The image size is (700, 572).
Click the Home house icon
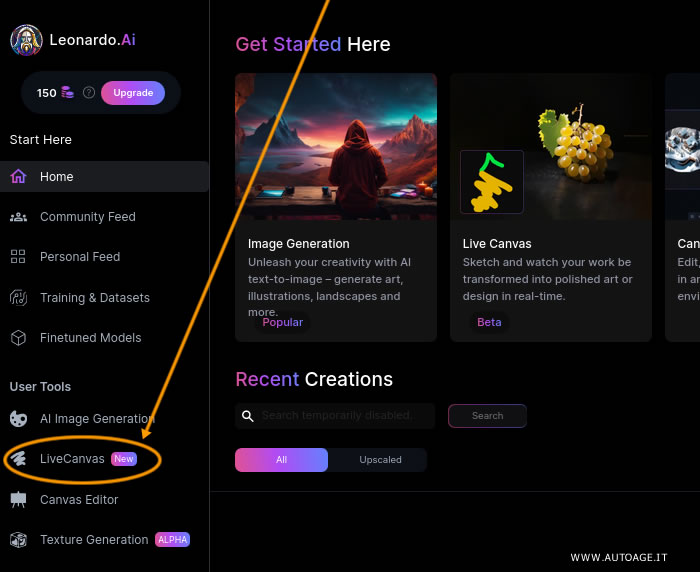coord(18,177)
